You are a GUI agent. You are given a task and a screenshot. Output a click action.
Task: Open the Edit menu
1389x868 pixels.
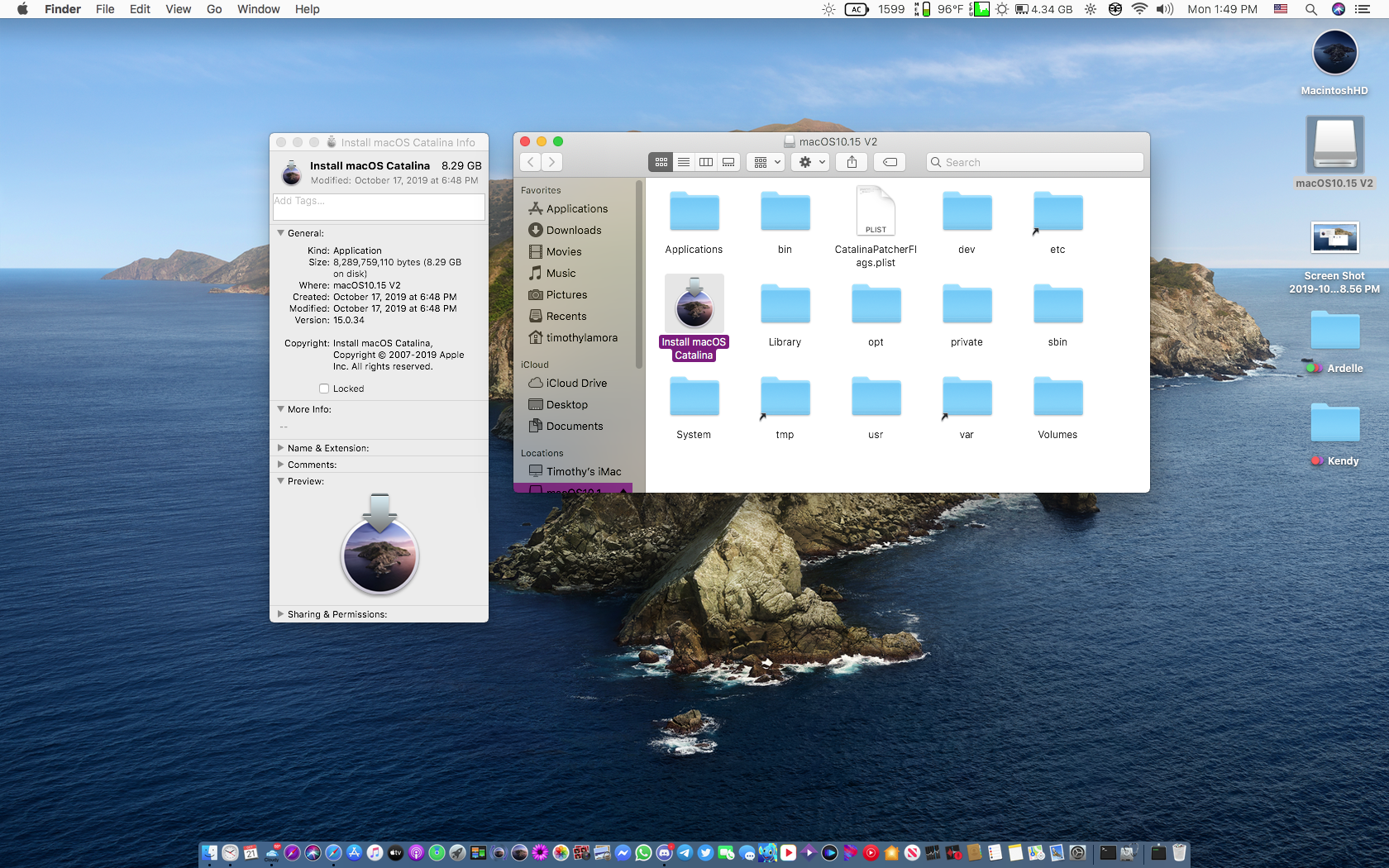click(x=140, y=9)
